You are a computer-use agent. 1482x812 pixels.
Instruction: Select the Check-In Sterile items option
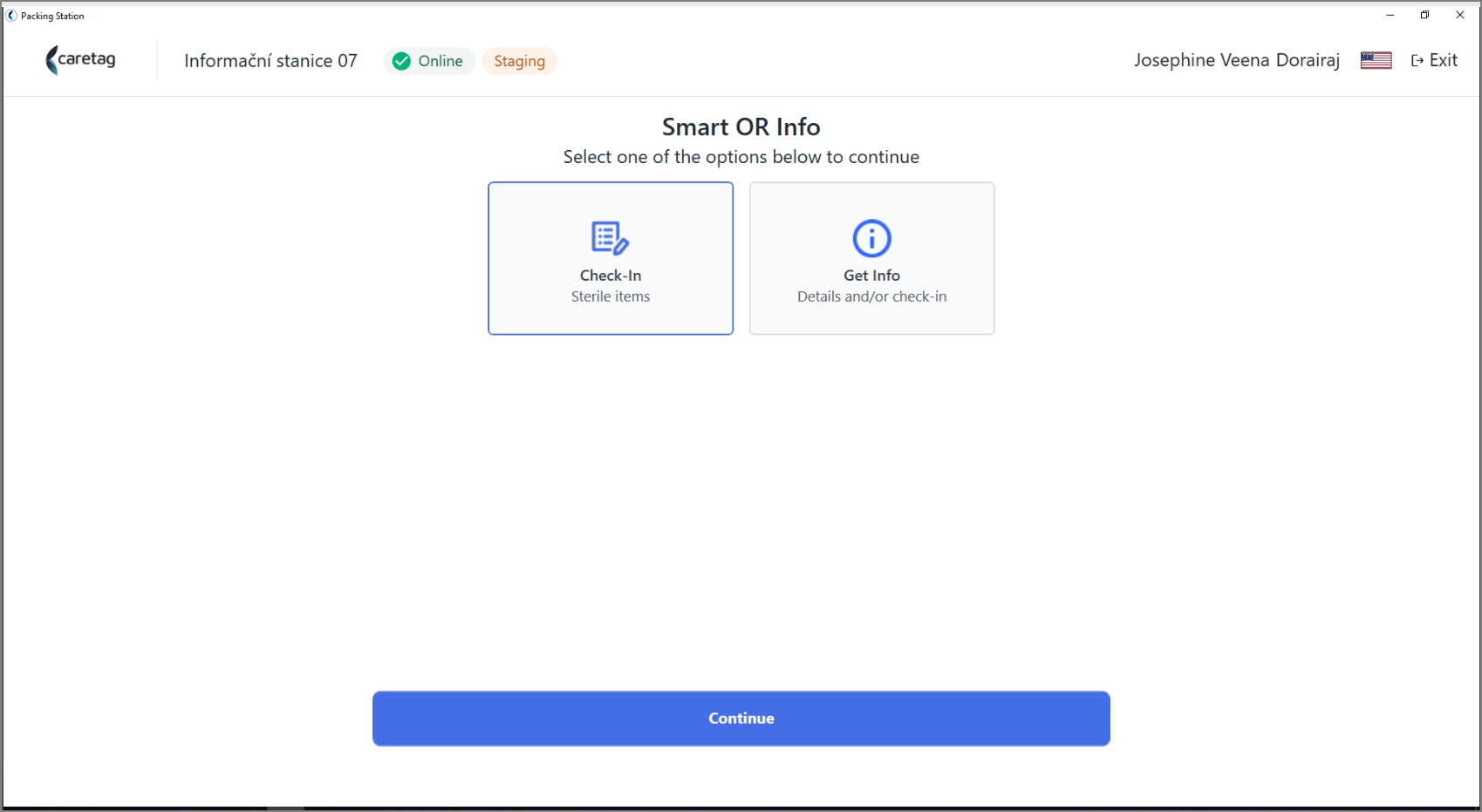click(611, 258)
